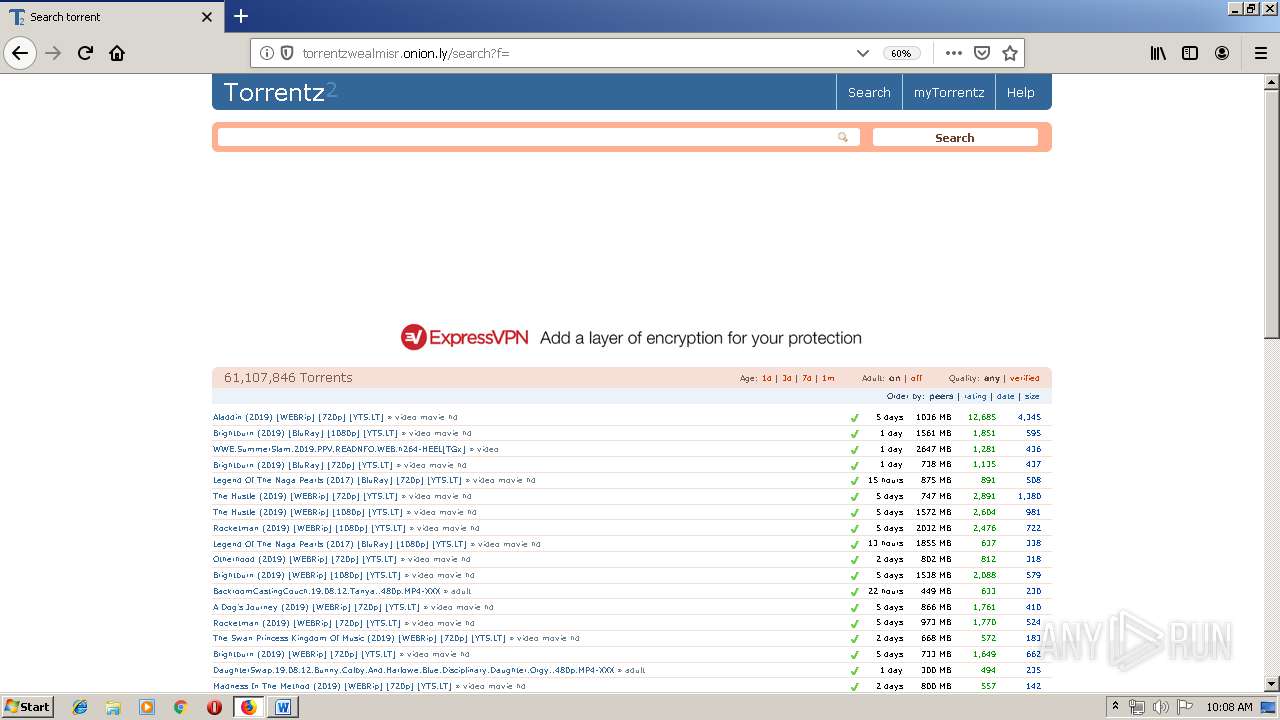The width and height of the screenshot is (1280, 720).
Task: Click the page vertical scrollbar
Action: [x=1271, y=213]
